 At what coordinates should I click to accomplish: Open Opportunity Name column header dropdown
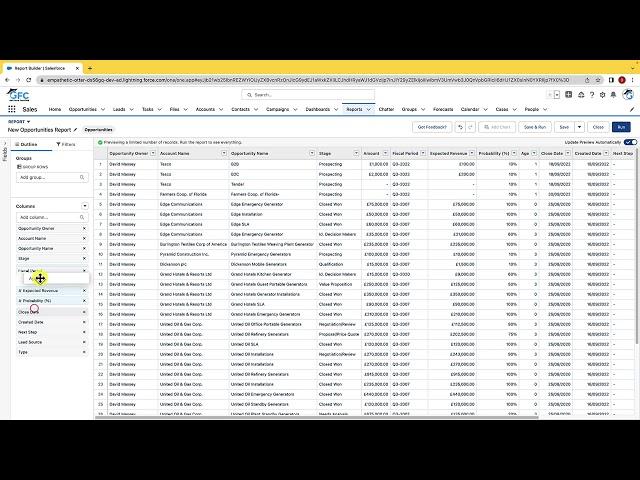[x=312, y=153]
